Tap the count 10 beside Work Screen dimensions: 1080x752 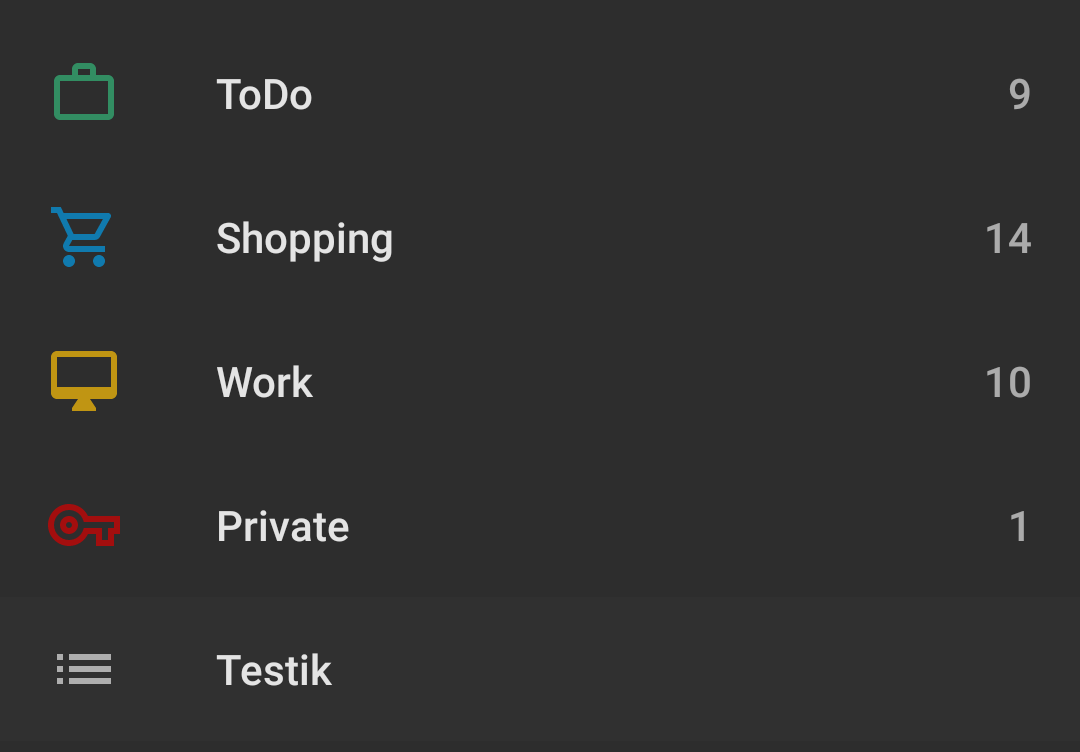[1008, 383]
